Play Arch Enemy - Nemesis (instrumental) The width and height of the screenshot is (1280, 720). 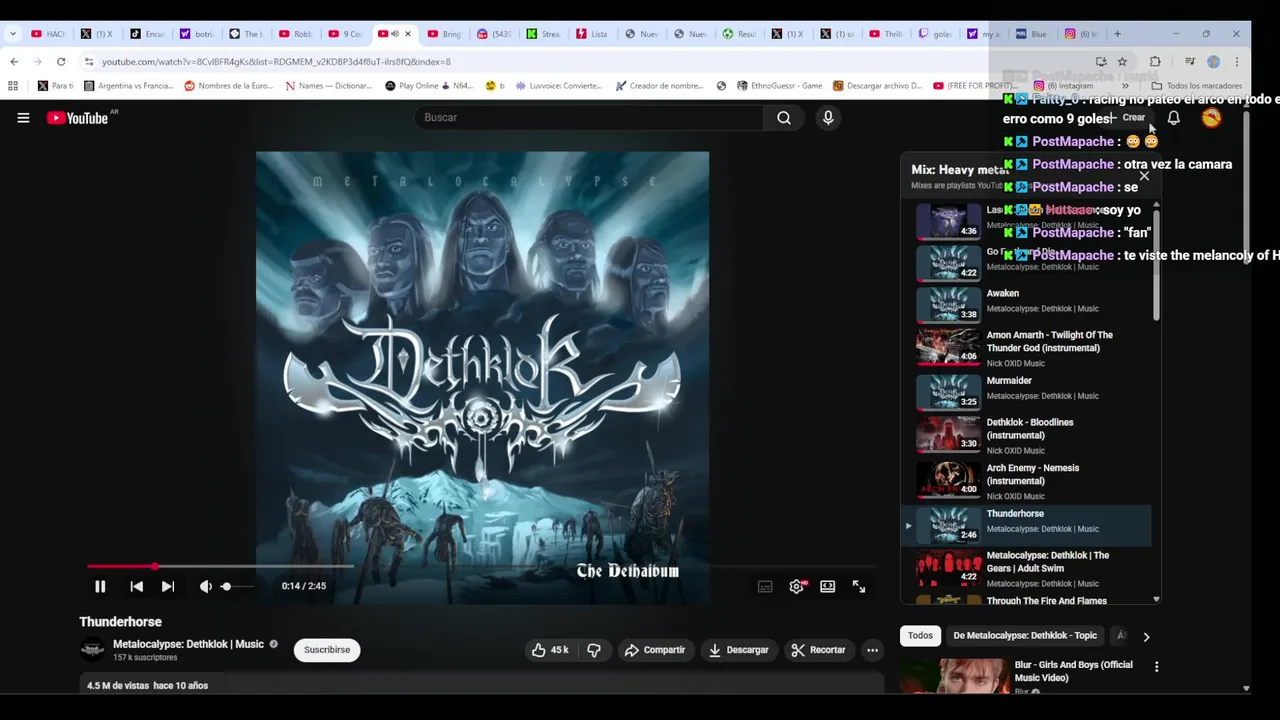pos(1033,481)
